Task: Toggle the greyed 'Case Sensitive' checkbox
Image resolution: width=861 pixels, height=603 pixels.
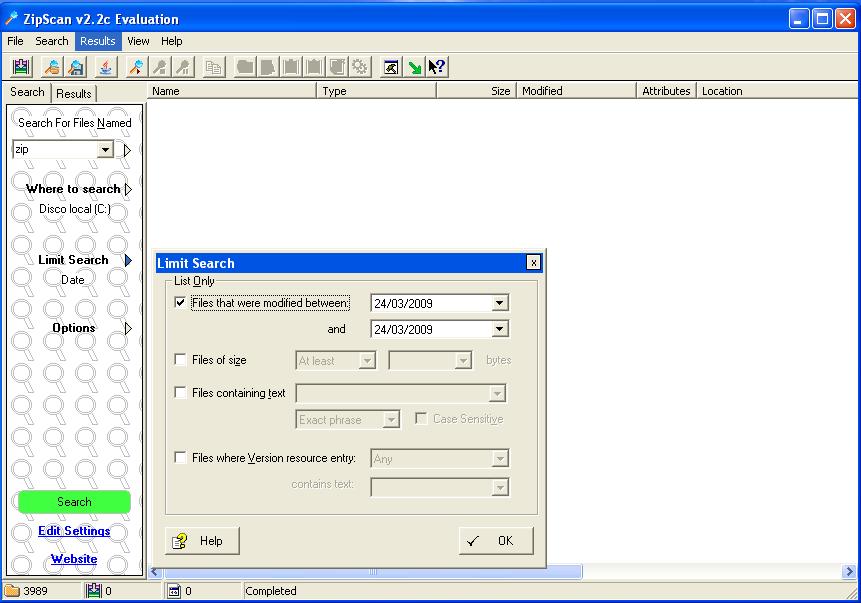Action: click(x=421, y=418)
